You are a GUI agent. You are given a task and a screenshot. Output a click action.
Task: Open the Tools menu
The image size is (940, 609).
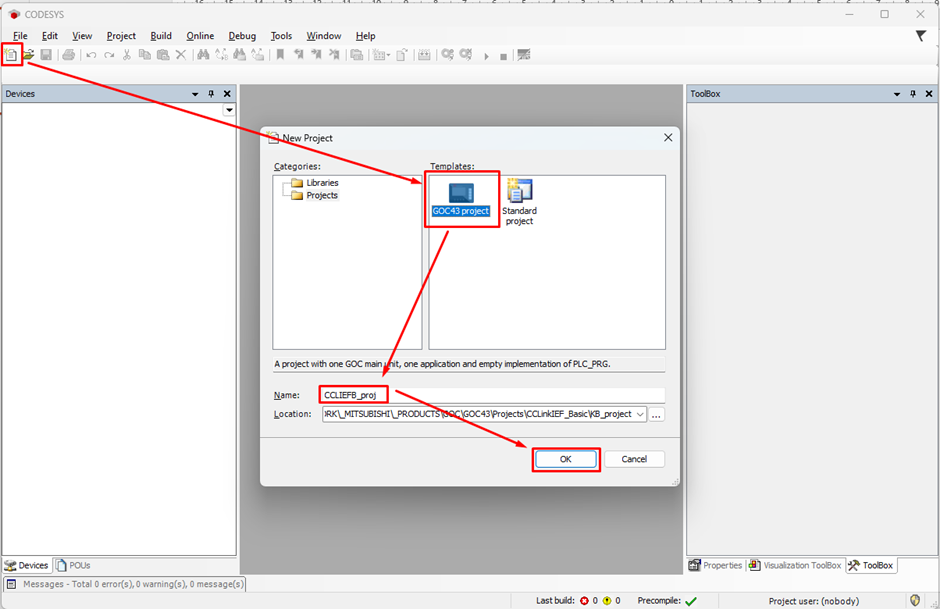(x=281, y=36)
